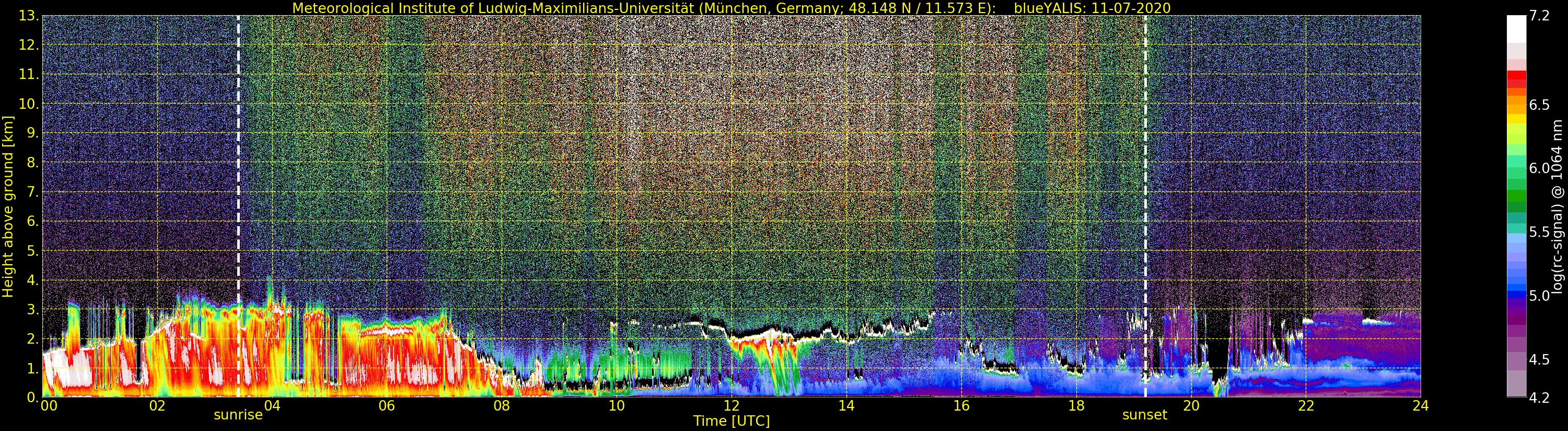The image size is (1568, 431).
Task: Click the 20 tick on the time axis
Action: point(1191,406)
